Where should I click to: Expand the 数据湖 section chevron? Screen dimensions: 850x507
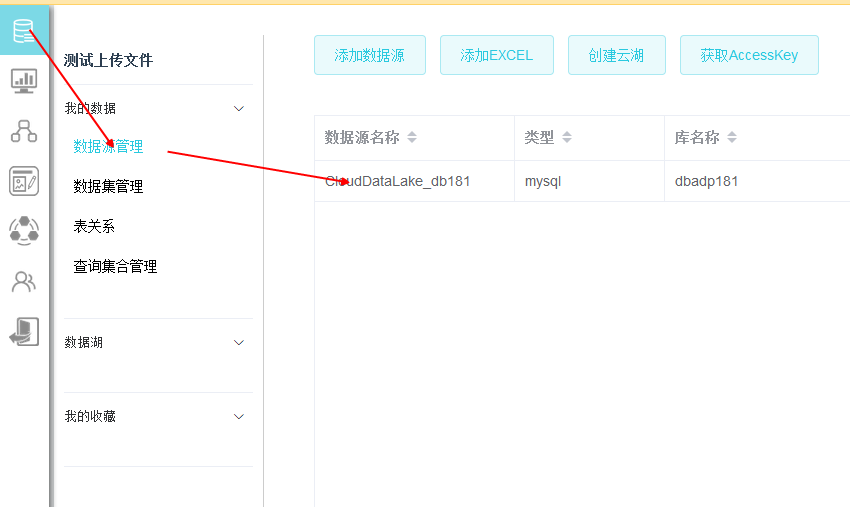[x=239, y=342]
